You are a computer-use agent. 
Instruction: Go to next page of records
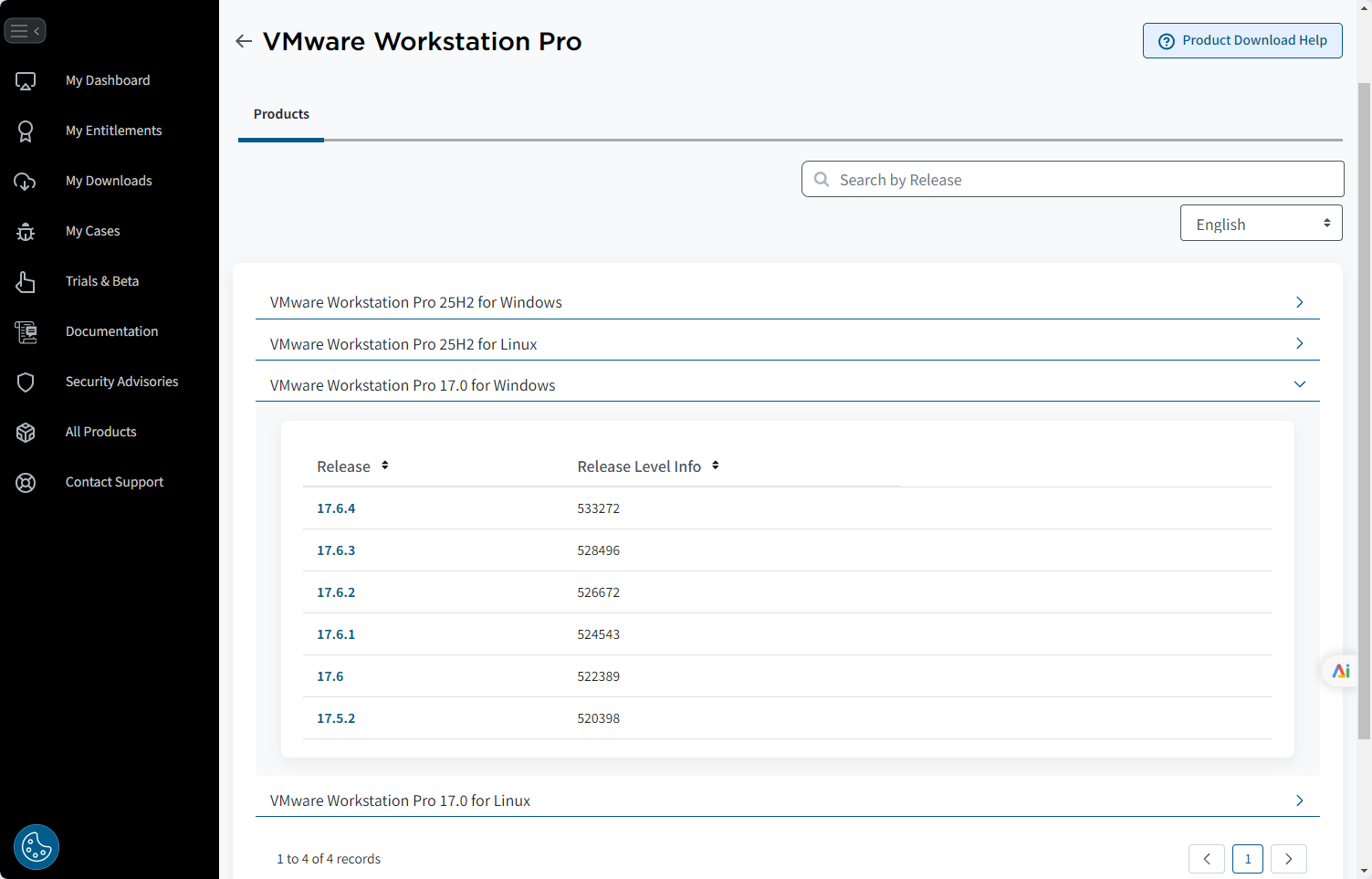coord(1289,859)
